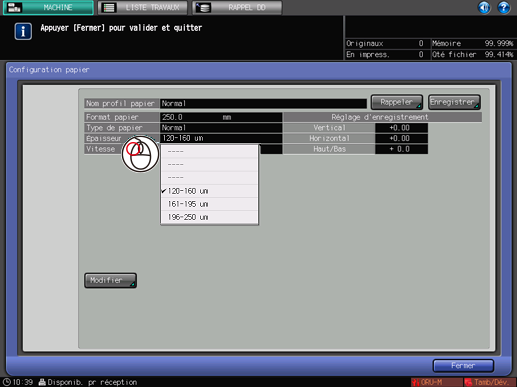
Task: Click the Disponib. pr réception status text
Action: click(92, 382)
